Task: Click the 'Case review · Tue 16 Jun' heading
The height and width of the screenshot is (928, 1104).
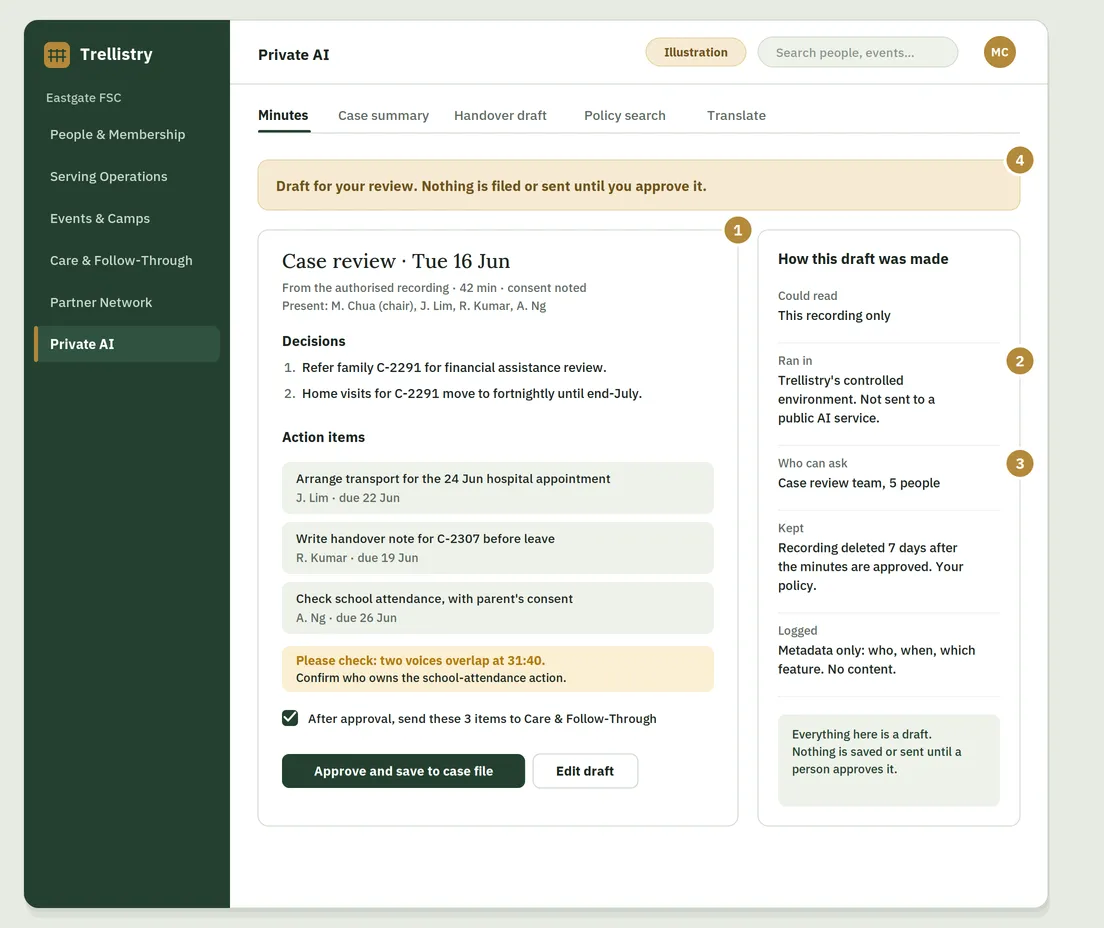Action: 396,261
